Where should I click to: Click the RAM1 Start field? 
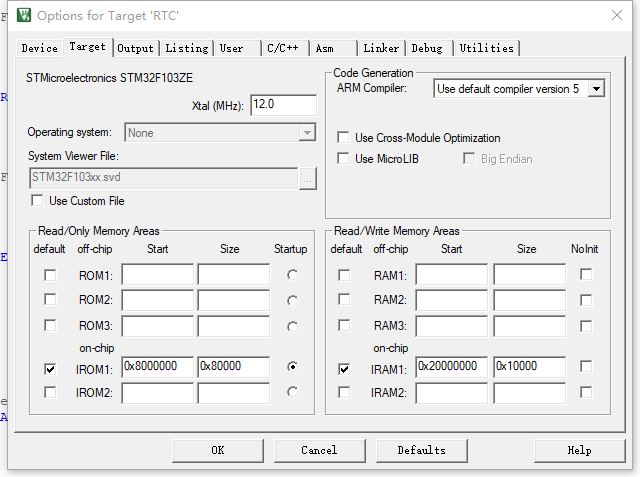(452, 274)
